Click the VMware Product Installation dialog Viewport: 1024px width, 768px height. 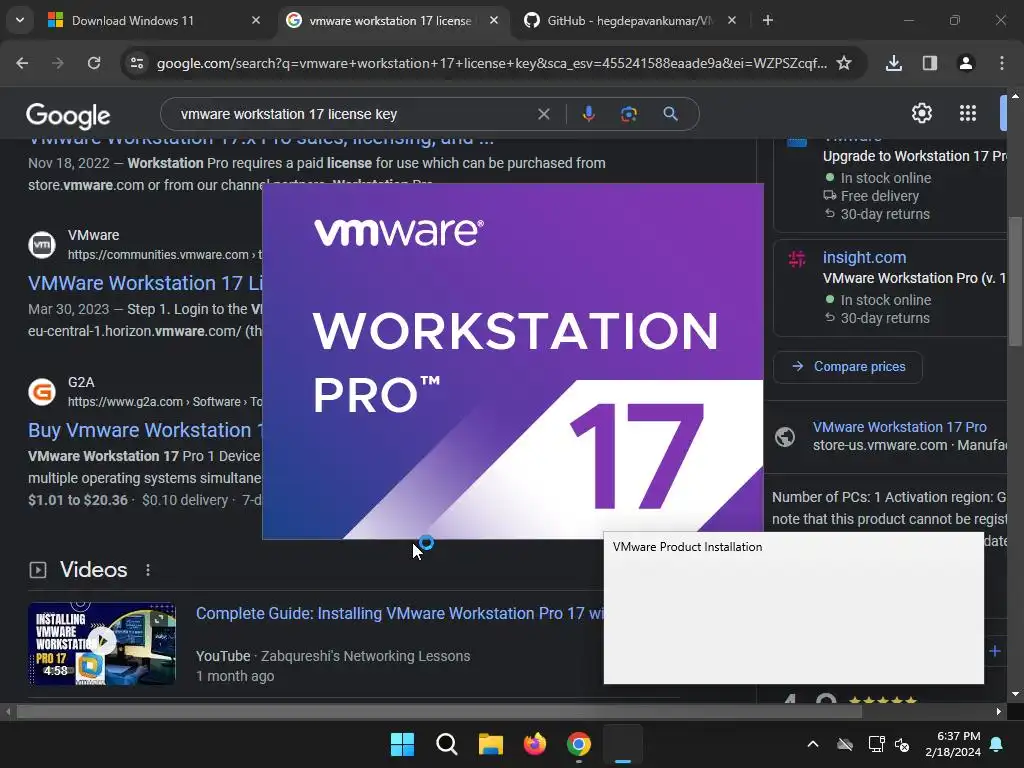pos(793,608)
